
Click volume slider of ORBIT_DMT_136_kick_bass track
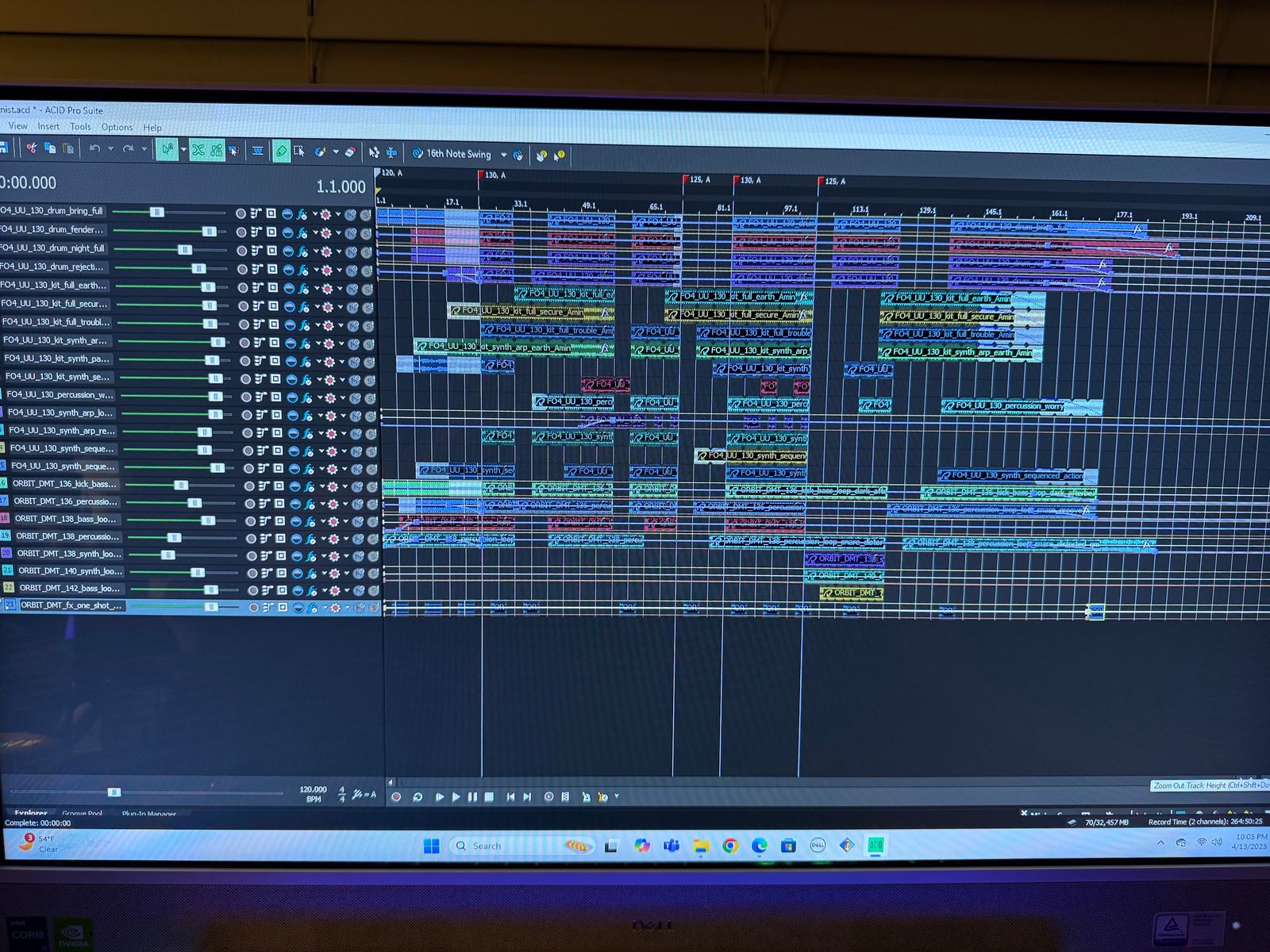coord(181,485)
